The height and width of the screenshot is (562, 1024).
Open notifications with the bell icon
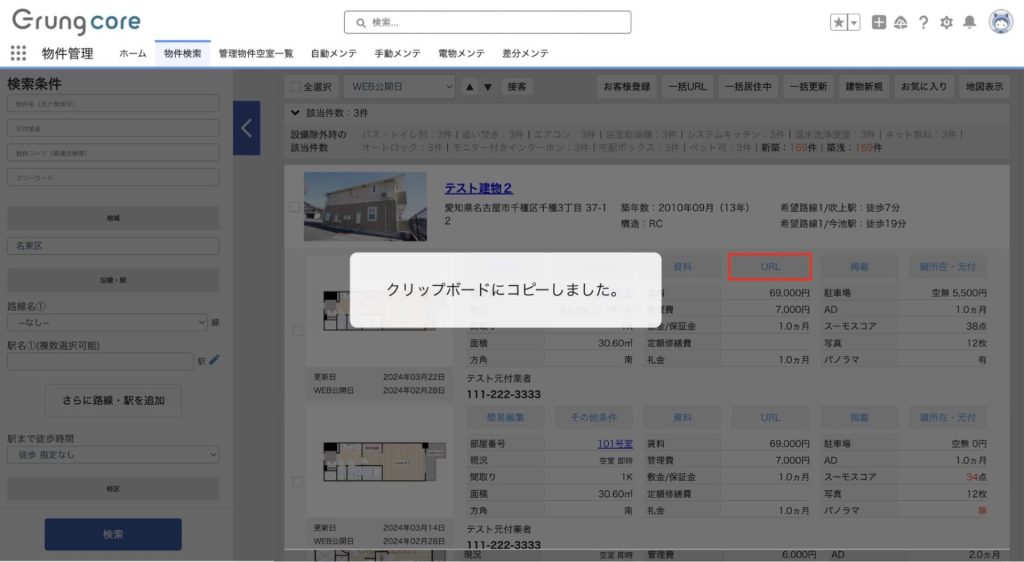pyautogui.click(x=969, y=22)
